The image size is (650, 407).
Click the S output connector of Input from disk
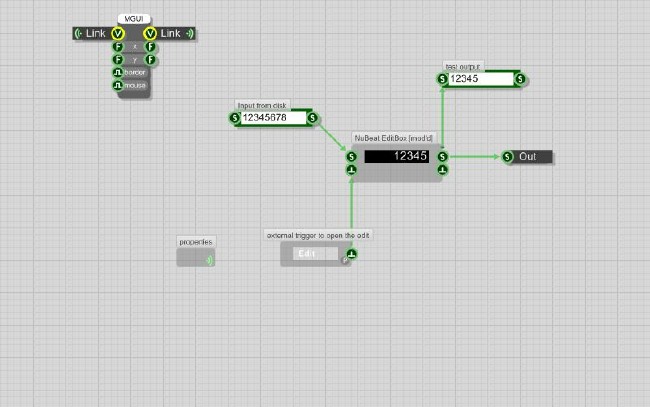point(313,118)
